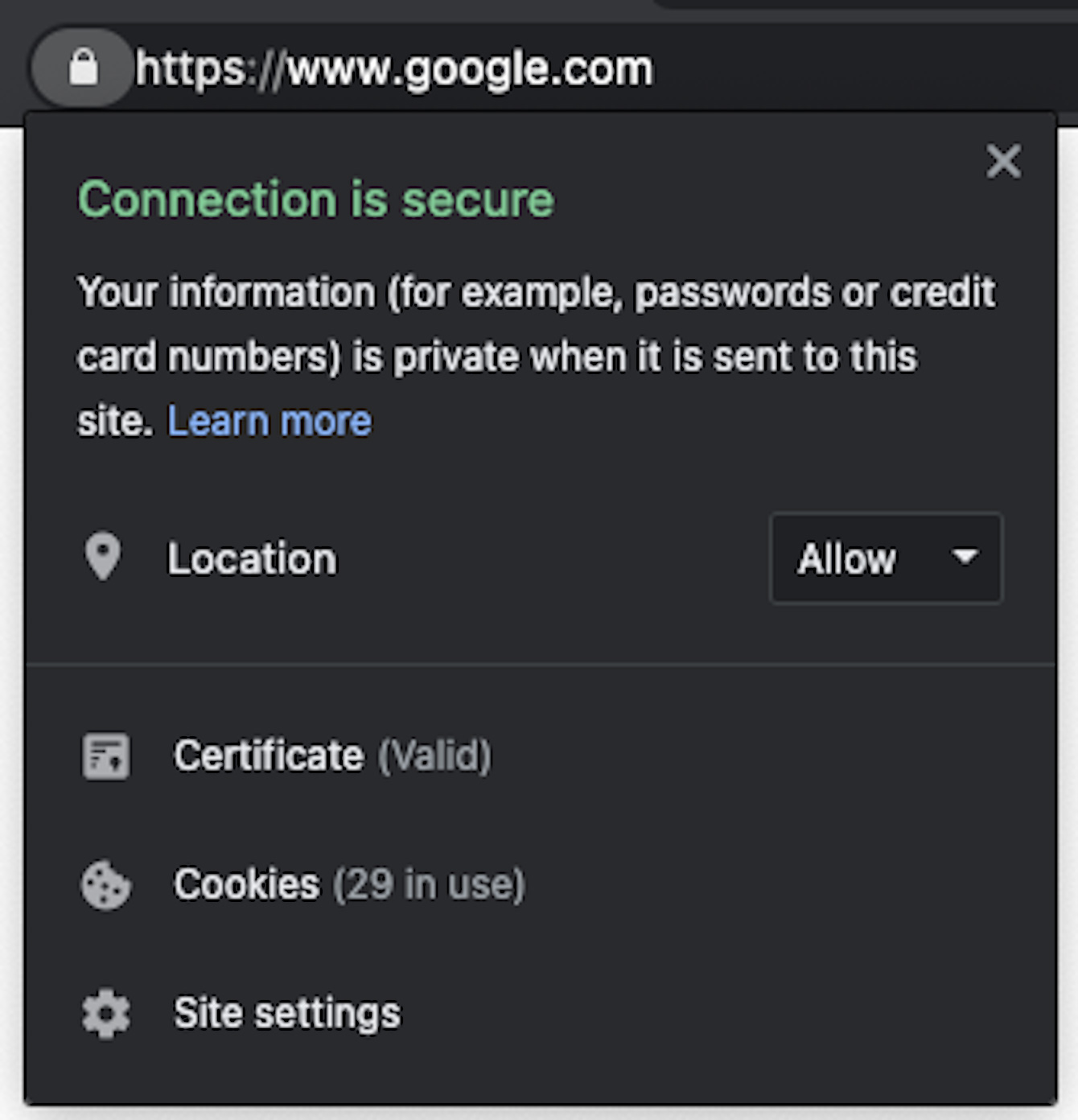The image size is (1078, 1120).
Task: Click the Certificate icon
Action: [105, 756]
